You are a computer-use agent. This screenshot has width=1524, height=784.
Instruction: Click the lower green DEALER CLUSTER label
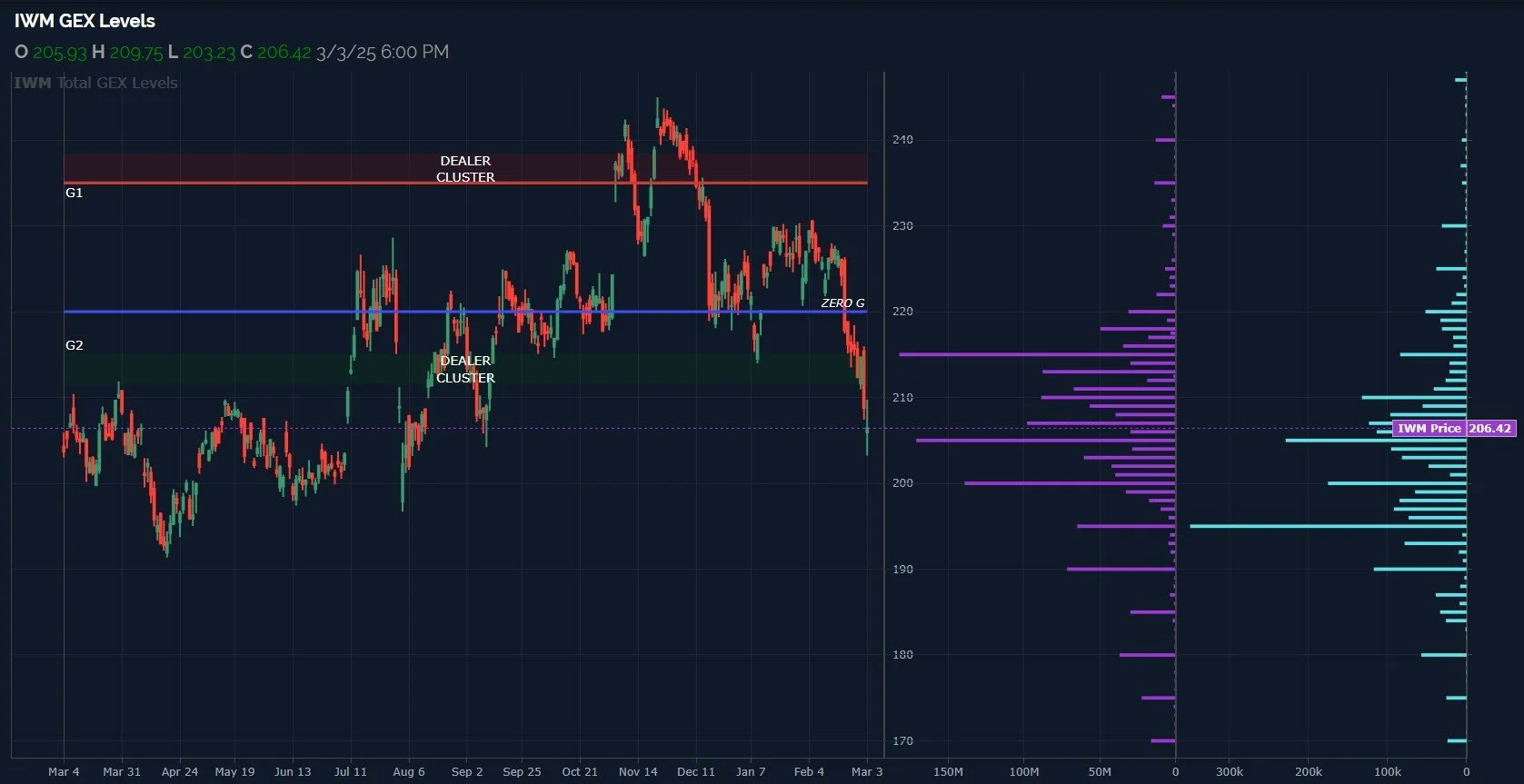(x=465, y=369)
